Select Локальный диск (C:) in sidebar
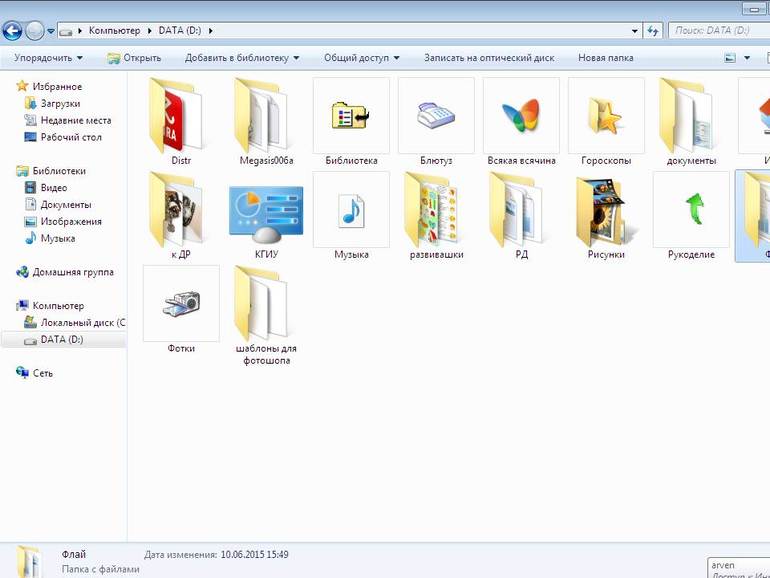The height and width of the screenshot is (578, 770). coord(75,323)
